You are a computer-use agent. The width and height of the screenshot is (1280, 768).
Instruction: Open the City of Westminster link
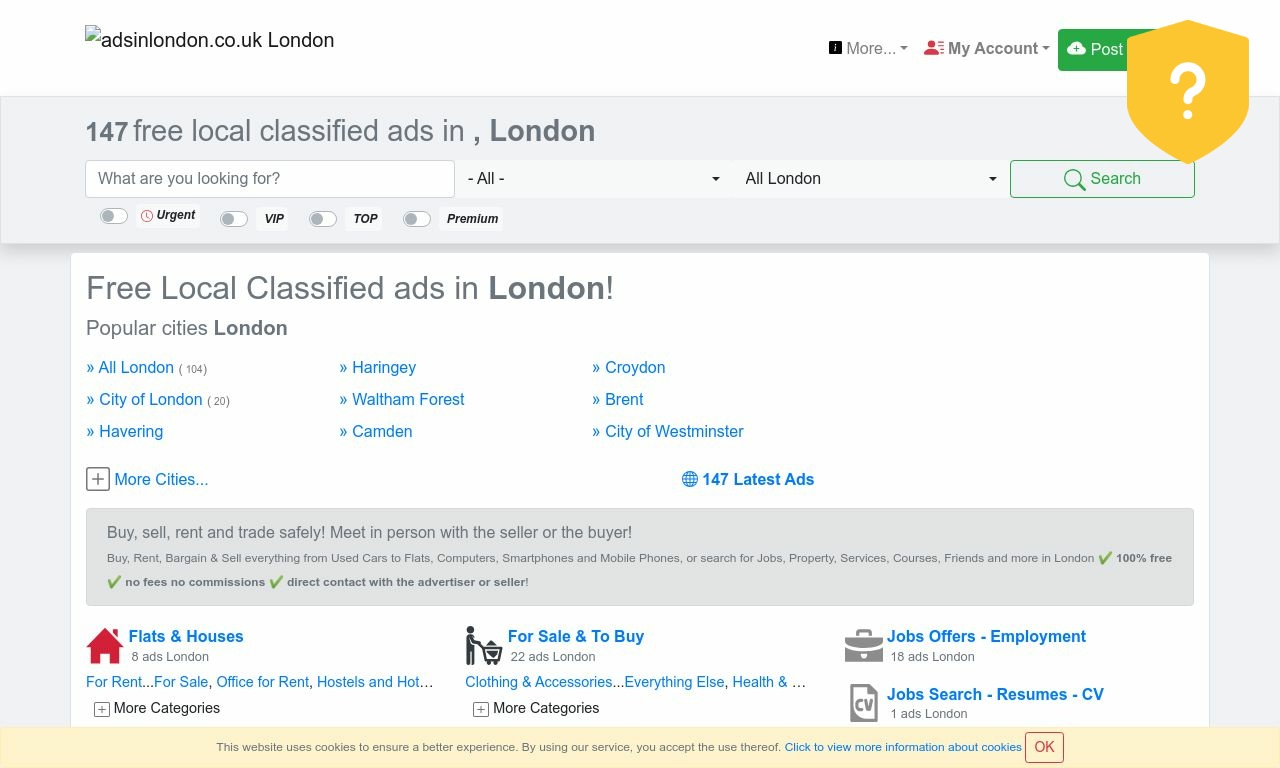tap(674, 431)
